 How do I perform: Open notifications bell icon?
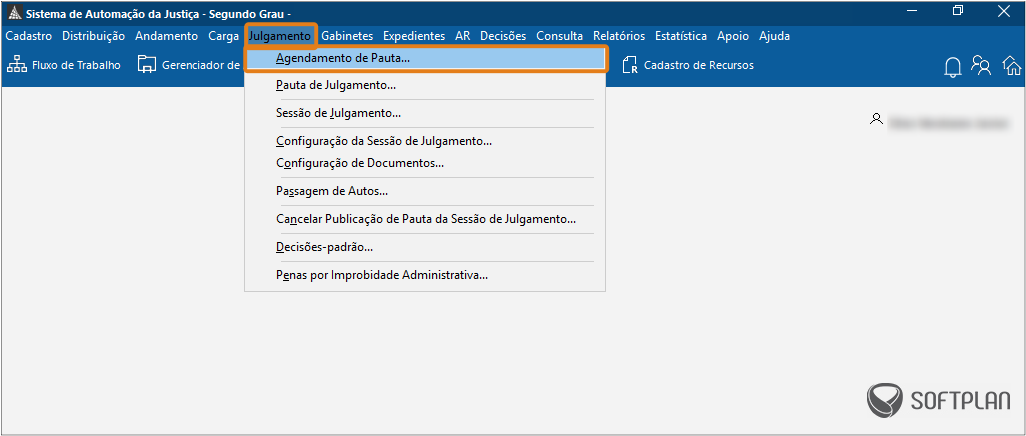point(953,67)
